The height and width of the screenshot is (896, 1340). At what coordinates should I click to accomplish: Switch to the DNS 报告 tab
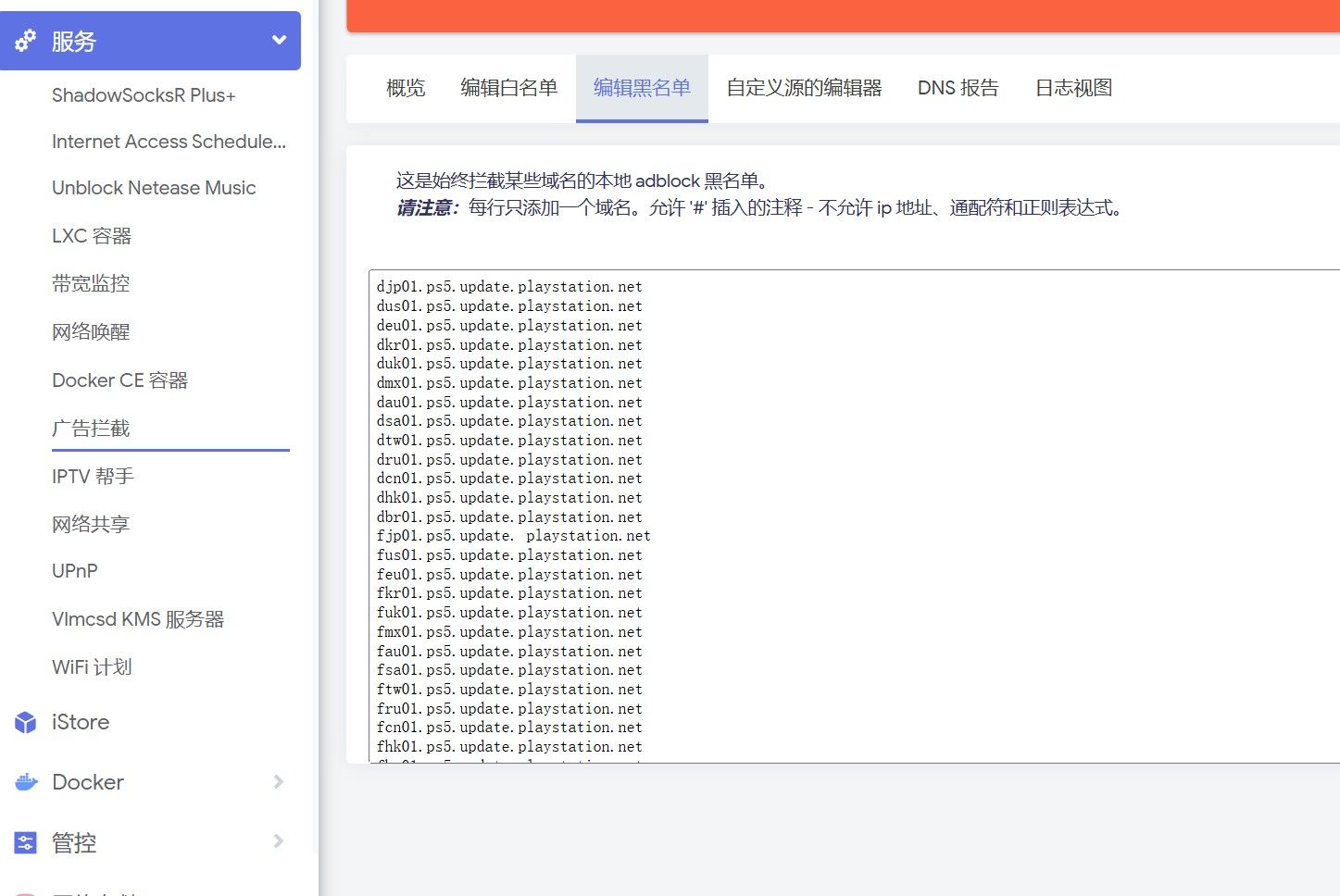pyautogui.click(x=958, y=88)
